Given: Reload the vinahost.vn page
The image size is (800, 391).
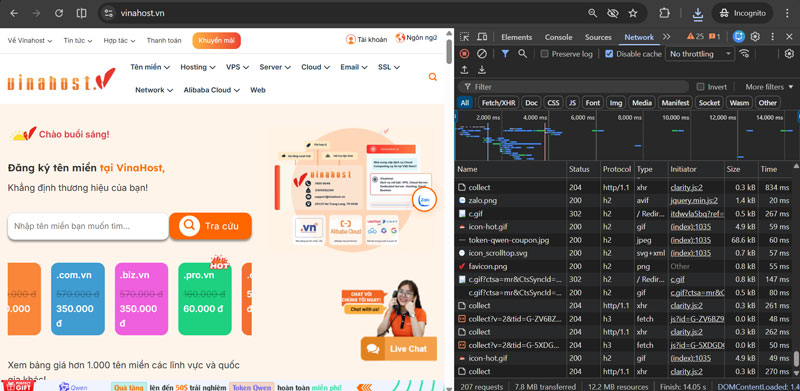Looking at the screenshot, I should (59, 13).
